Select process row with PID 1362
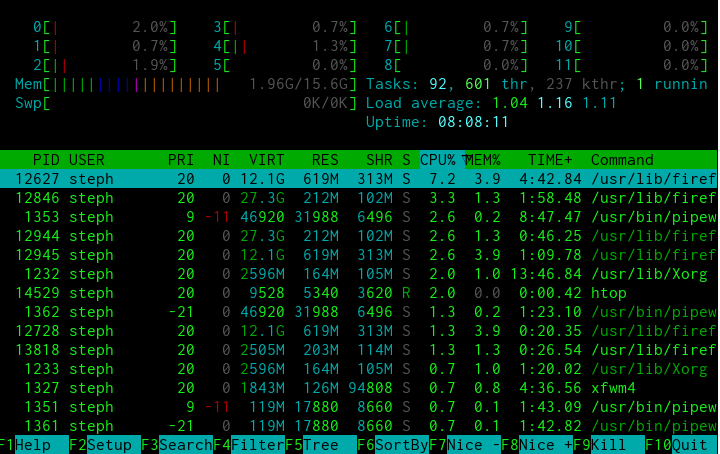 [x=359, y=312]
